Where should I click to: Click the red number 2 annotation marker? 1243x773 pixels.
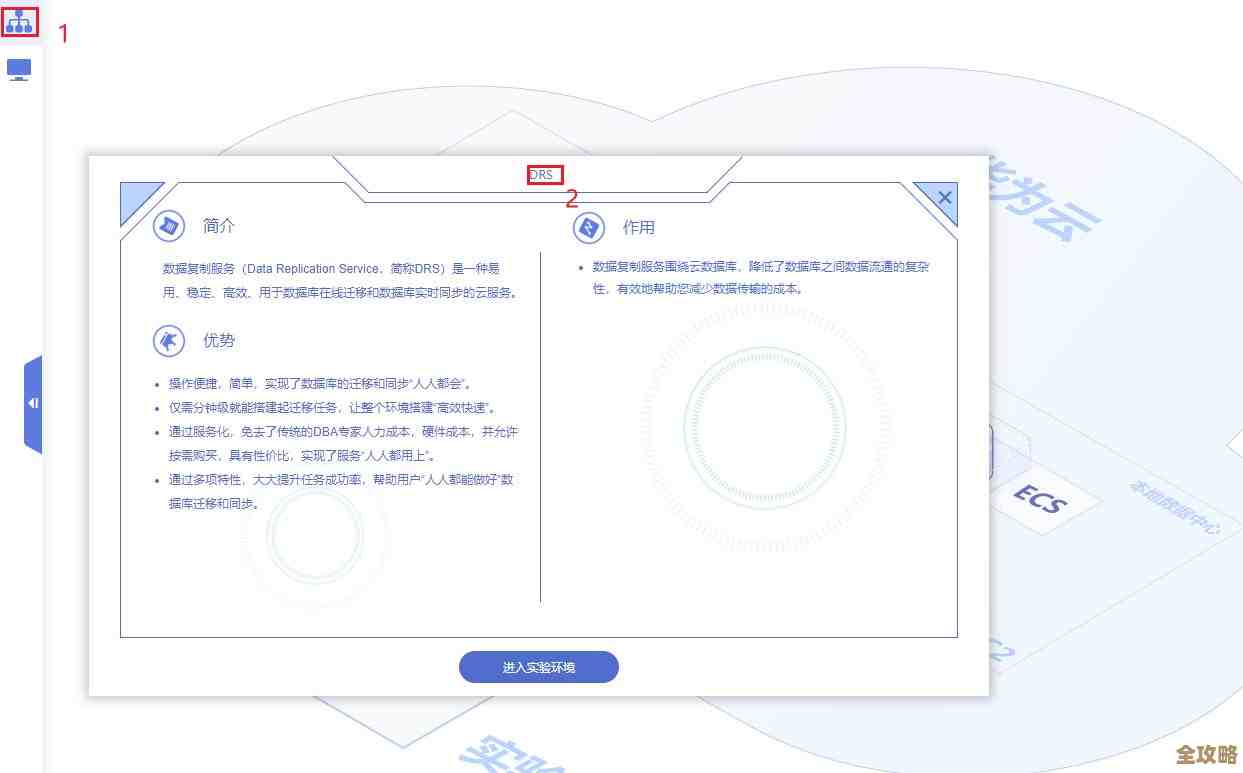click(x=572, y=199)
